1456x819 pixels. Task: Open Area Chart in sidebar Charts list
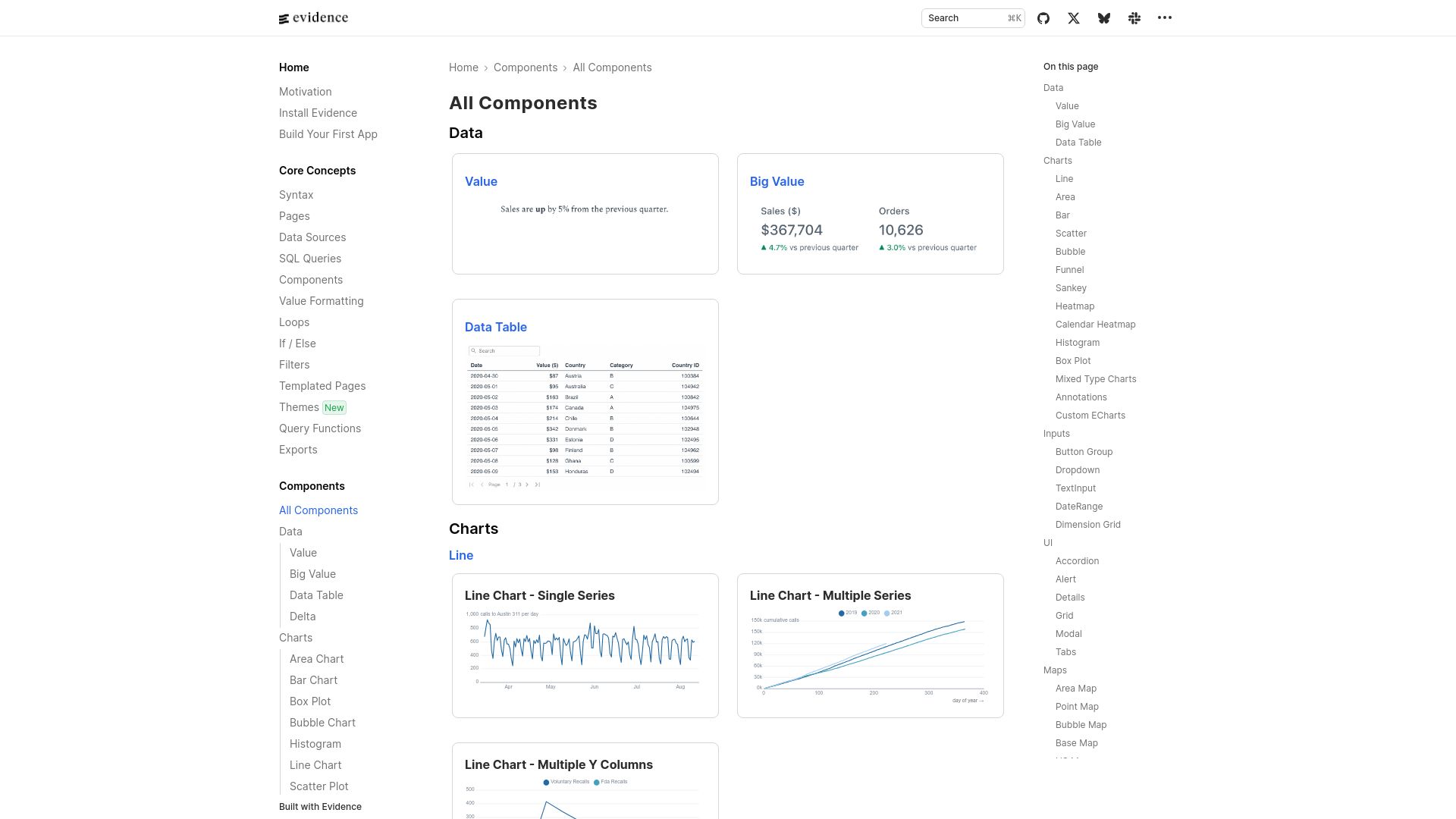316,659
